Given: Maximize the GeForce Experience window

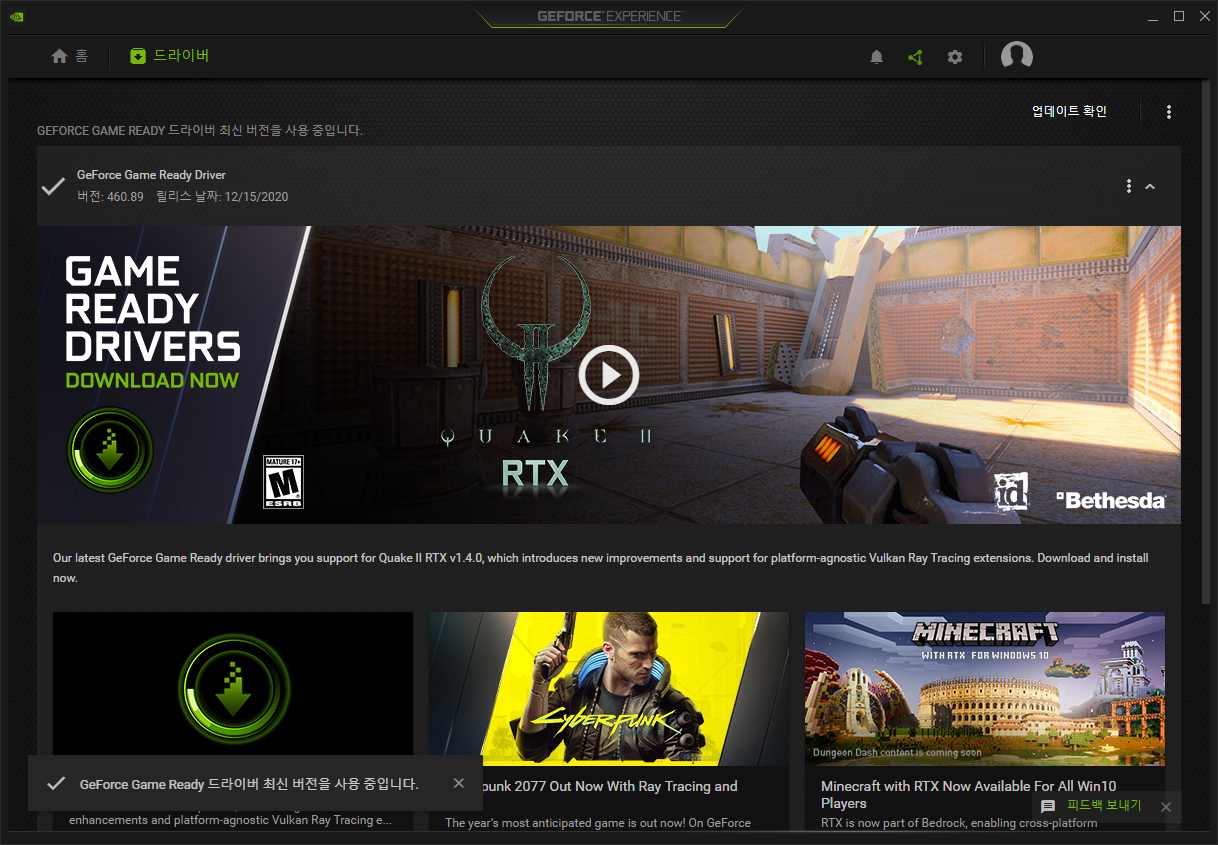Looking at the screenshot, I should point(1179,16).
